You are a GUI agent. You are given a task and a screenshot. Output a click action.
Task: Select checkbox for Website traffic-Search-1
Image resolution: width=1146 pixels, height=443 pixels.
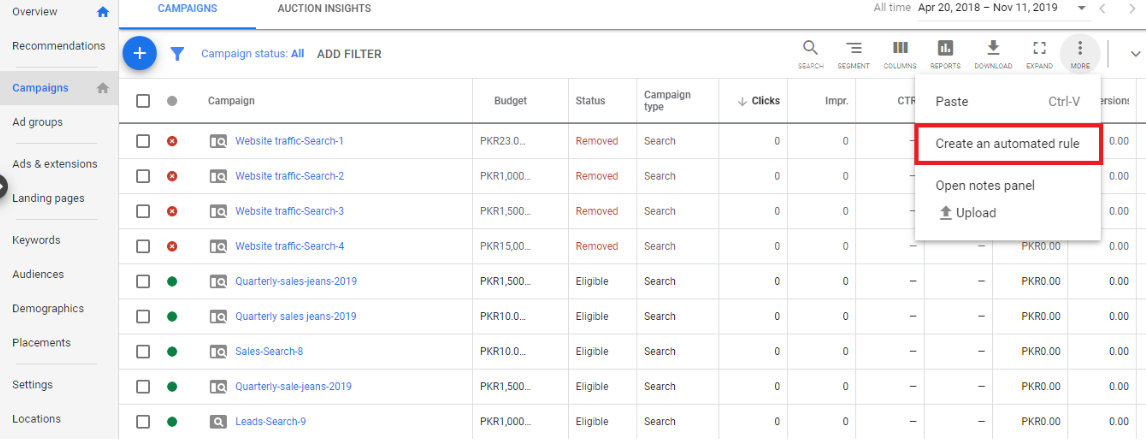point(143,141)
